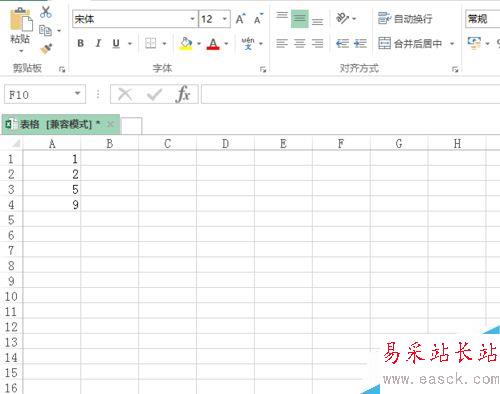Select row 10 header
Image resolution: width=500 pixels, height=394 pixels.
pyautogui.click(x=11, y=296)
